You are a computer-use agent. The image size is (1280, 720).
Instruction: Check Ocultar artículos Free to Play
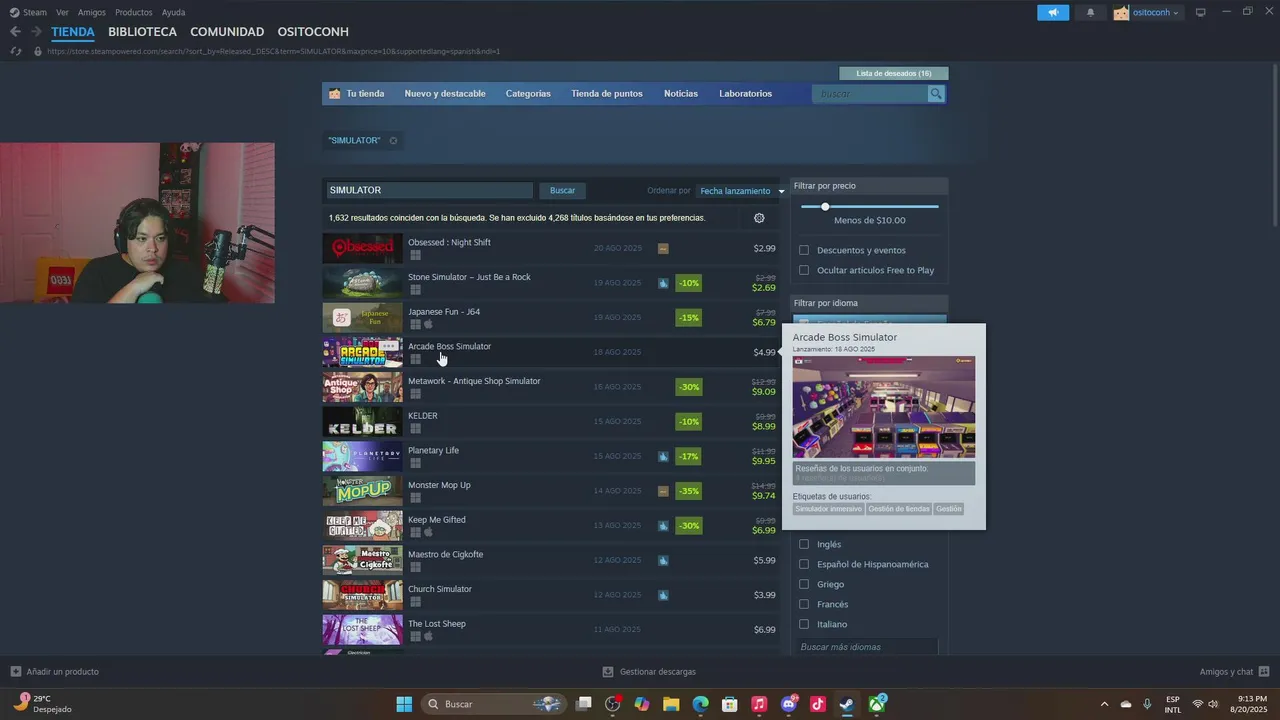tap(804, 270)
